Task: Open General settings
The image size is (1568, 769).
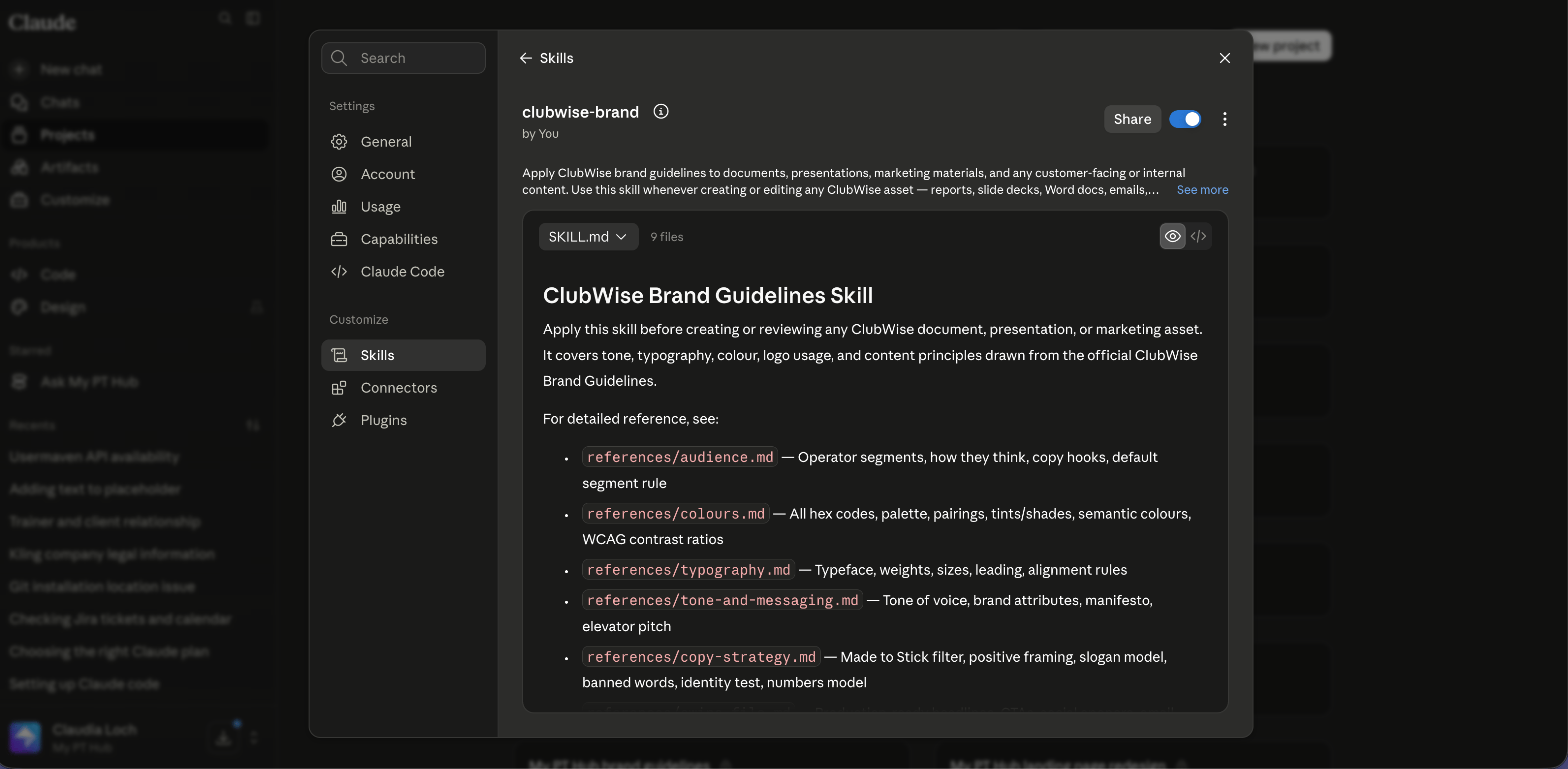Action: click(x=403, y=142)
